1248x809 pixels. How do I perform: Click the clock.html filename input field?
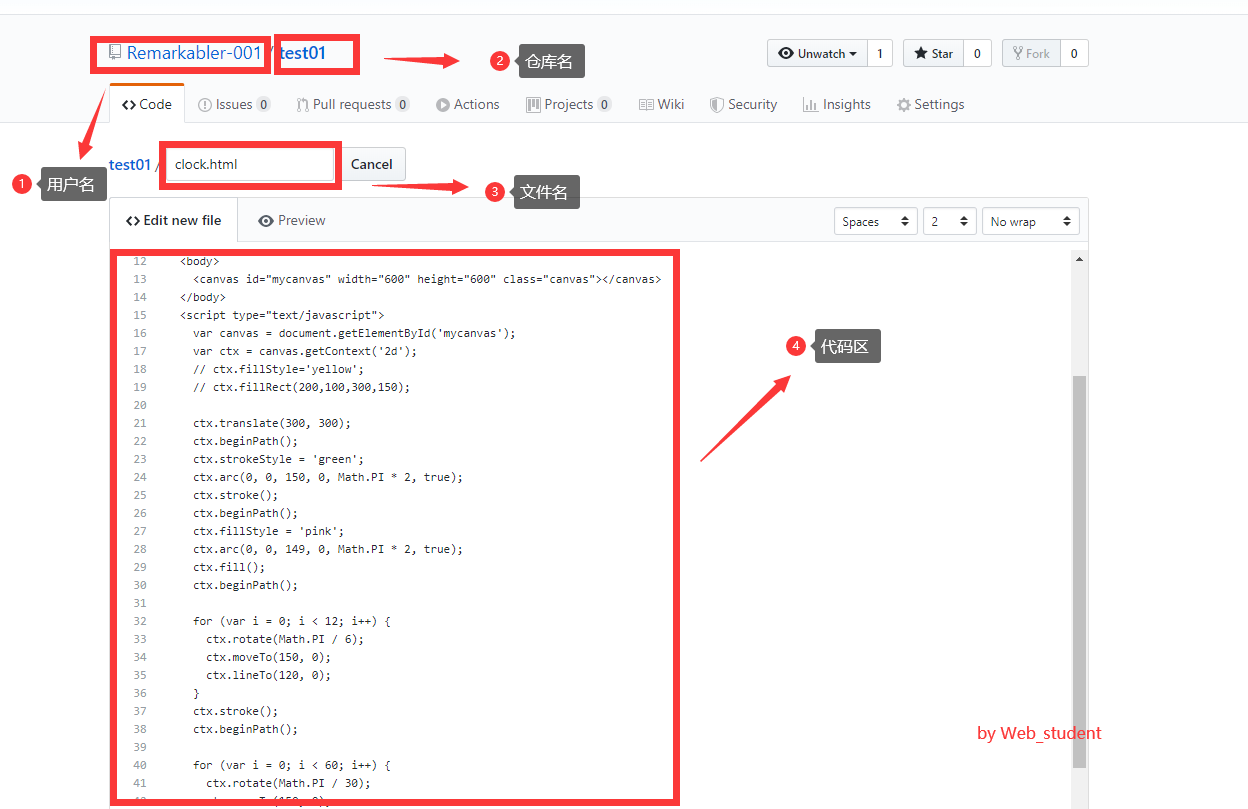pos(249,163)
